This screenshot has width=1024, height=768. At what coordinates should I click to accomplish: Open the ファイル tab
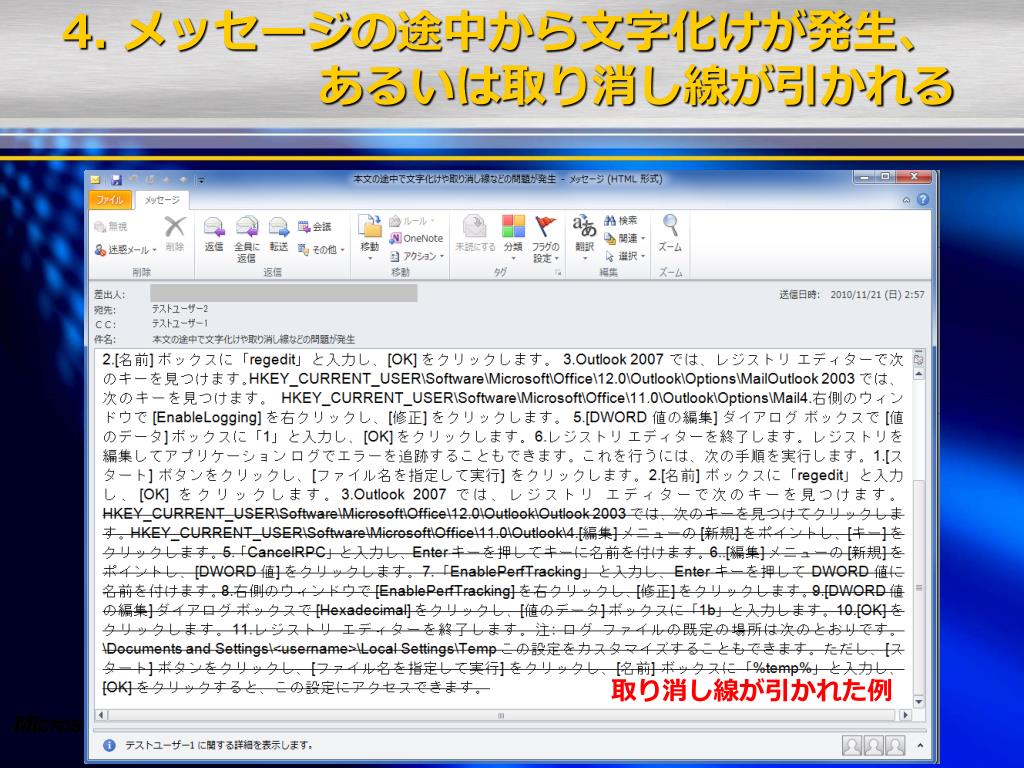(x=110, y=199)
